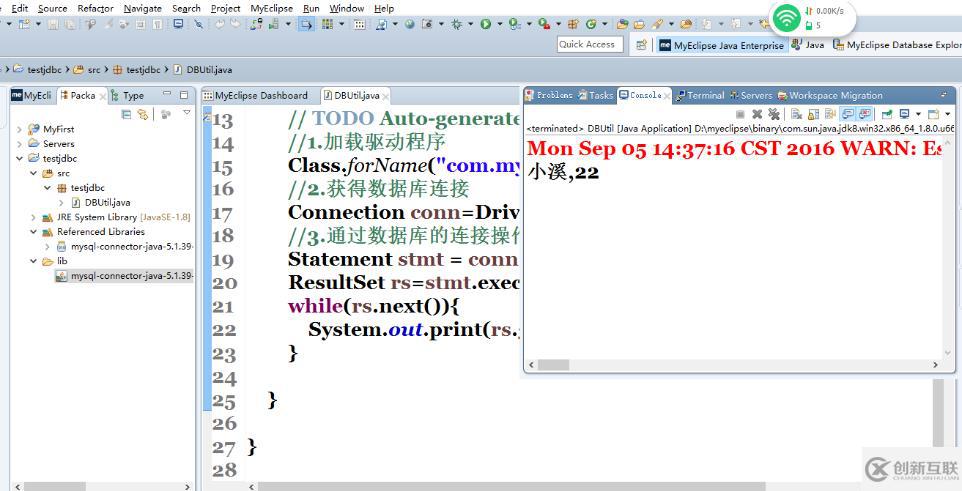This screenshot has height=491, width=962.
Task: Collapse the lib folder node
Action: pos(33,261)
